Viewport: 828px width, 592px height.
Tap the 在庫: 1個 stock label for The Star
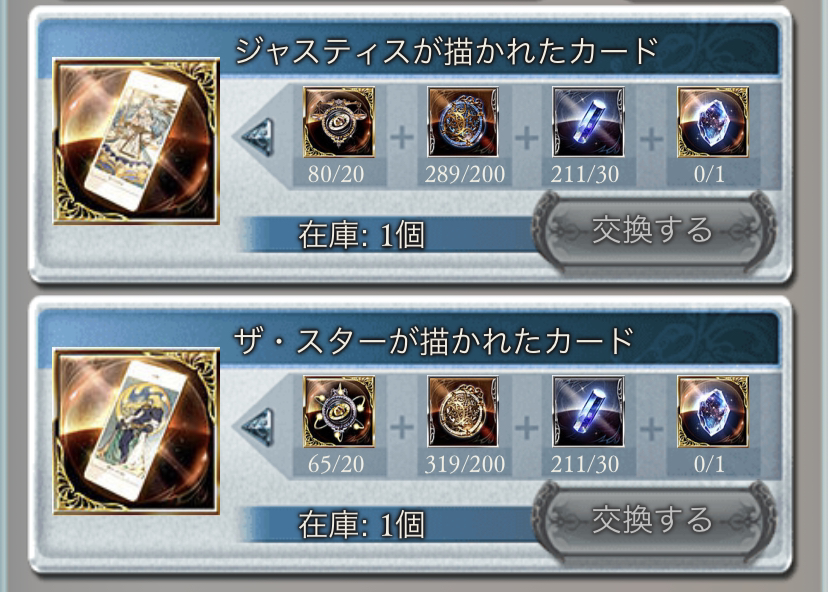click(x=361, y=524)
